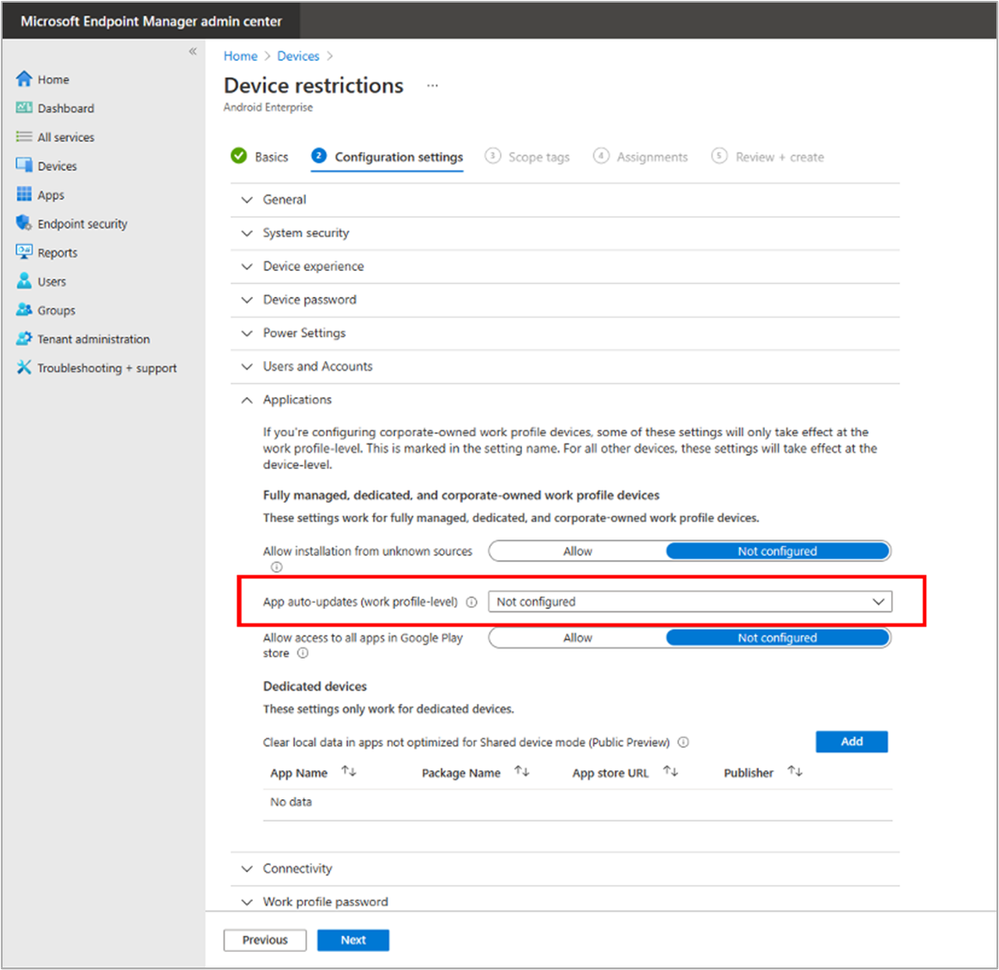Click the Devices icon in sidebar
This screenshot has width=999, height=970.
(x=24, y=165)
